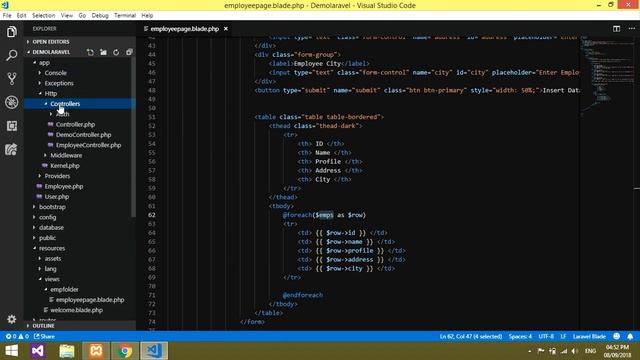The image size is (640, 360).
Task: Change encoding via UTF-8 status item
Action: tap(546, 336)
